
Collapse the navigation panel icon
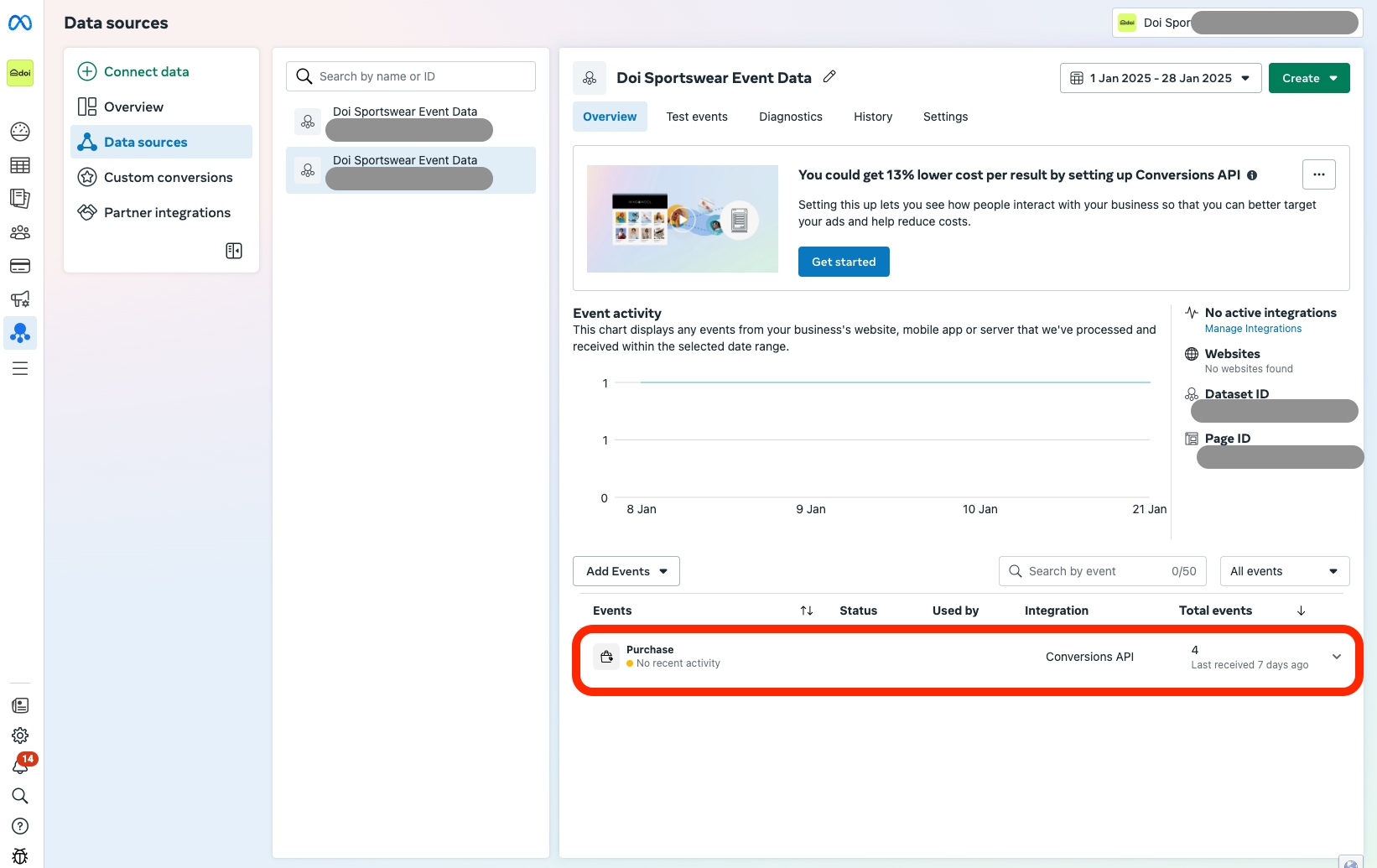coord(234,251)
